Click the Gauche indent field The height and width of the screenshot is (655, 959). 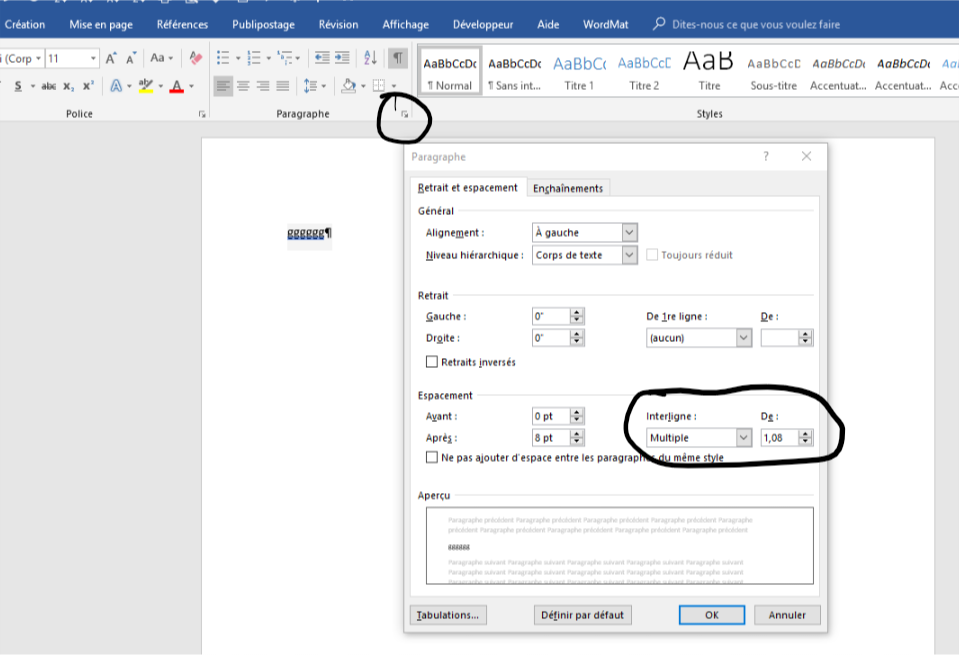click(551, 316)
